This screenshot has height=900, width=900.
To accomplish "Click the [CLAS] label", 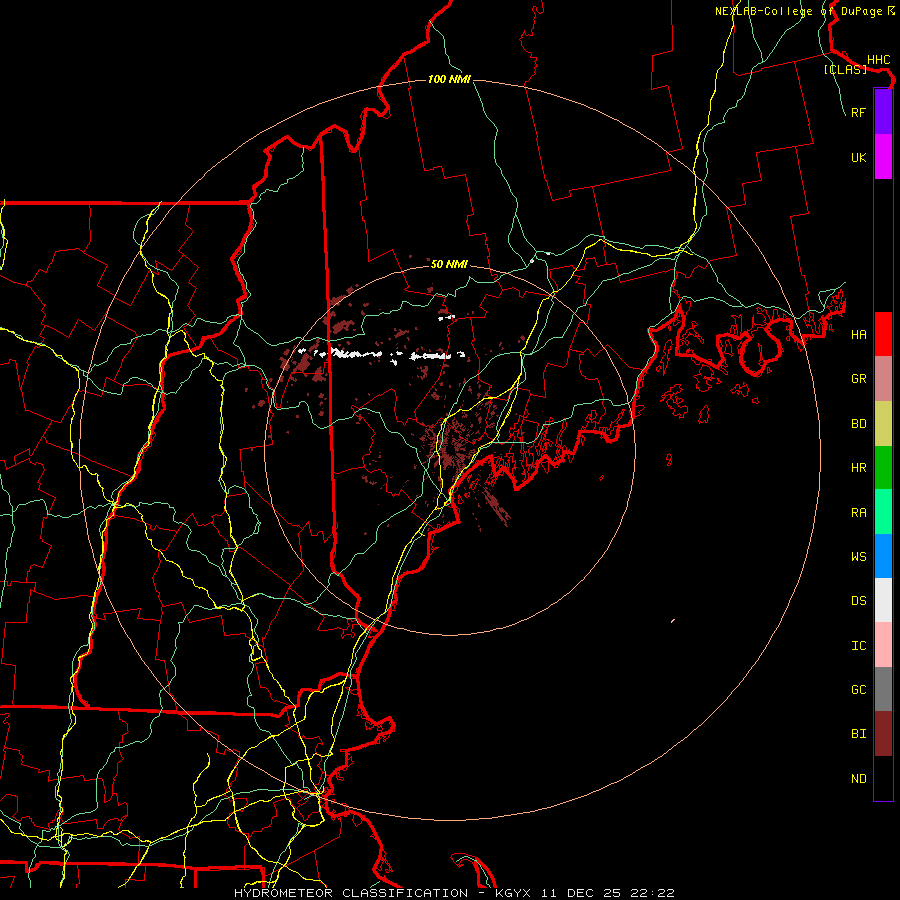I will coord(845,70).
